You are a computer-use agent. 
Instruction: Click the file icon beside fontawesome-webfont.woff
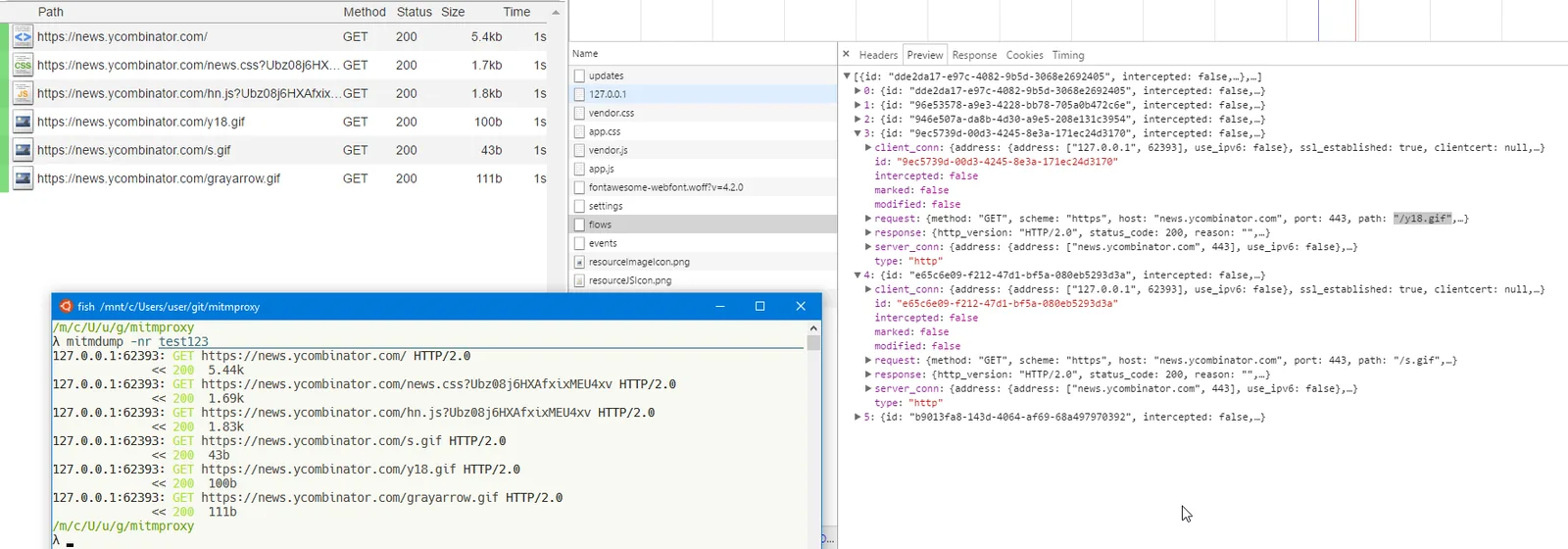pos(579,187)
